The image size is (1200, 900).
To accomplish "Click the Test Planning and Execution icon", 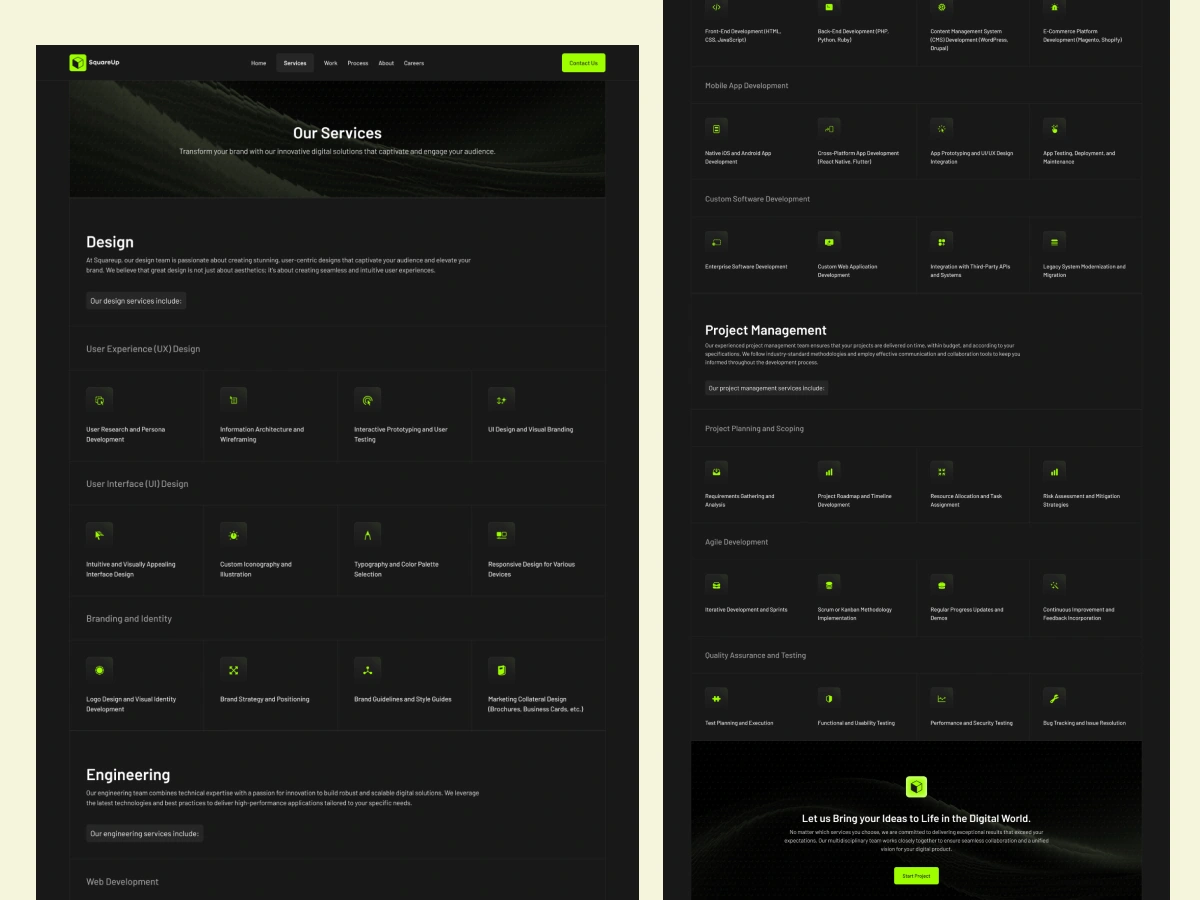I will pos(716,698).
